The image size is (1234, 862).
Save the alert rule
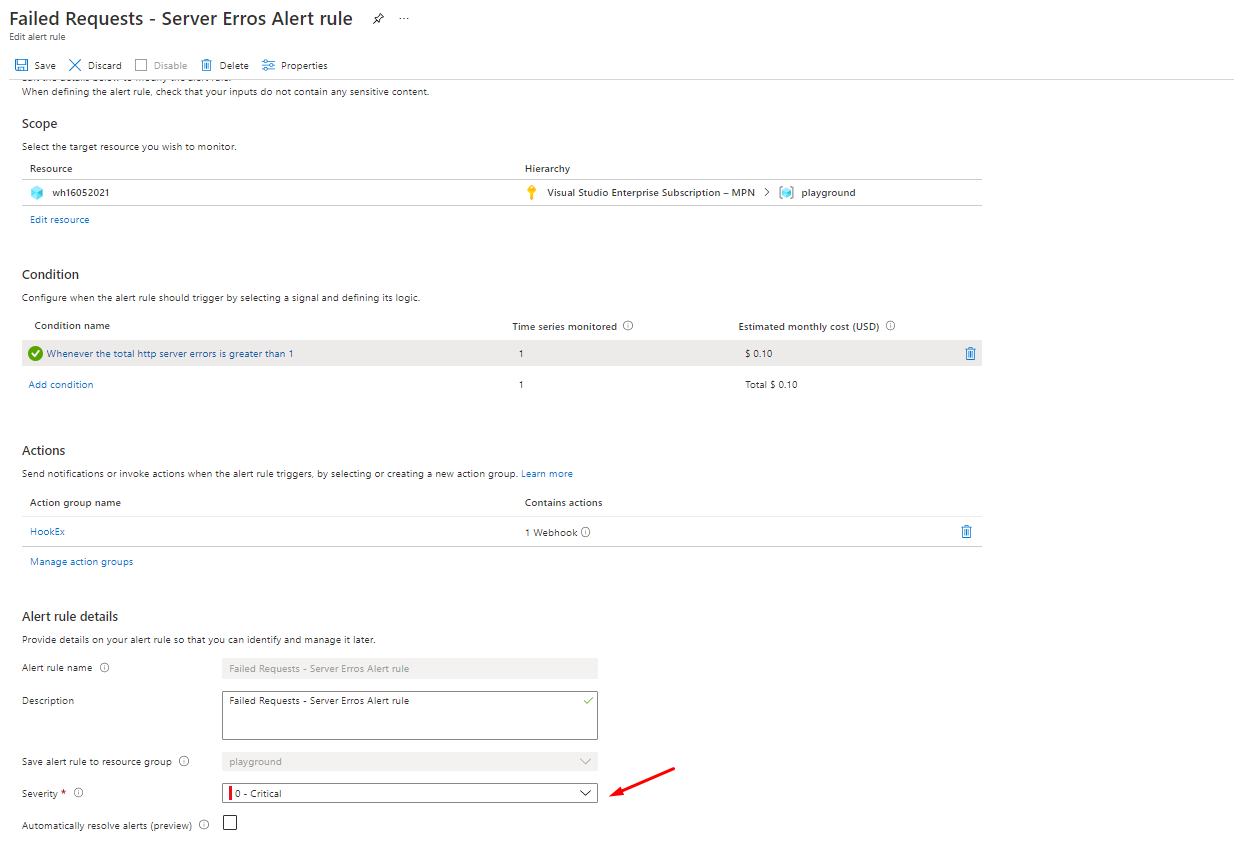[35, 65]
